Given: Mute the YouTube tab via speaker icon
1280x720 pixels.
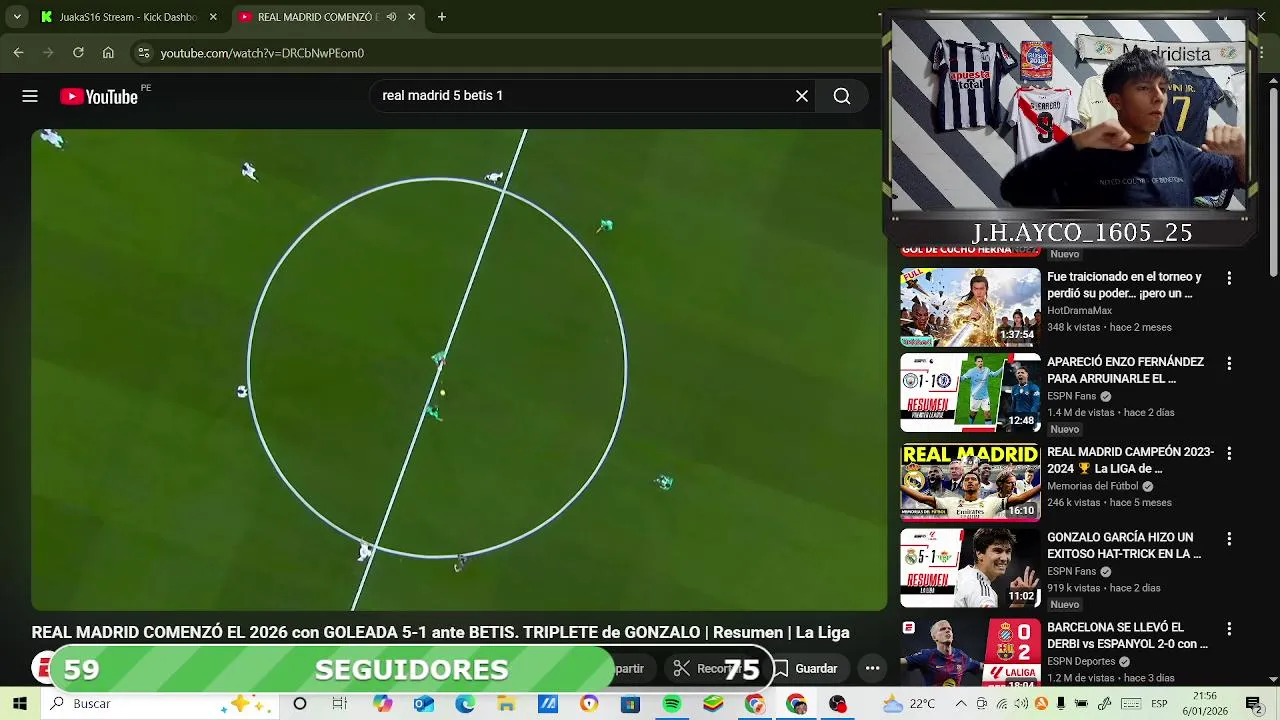Looking at the screenshot, I should coord(391,17).
